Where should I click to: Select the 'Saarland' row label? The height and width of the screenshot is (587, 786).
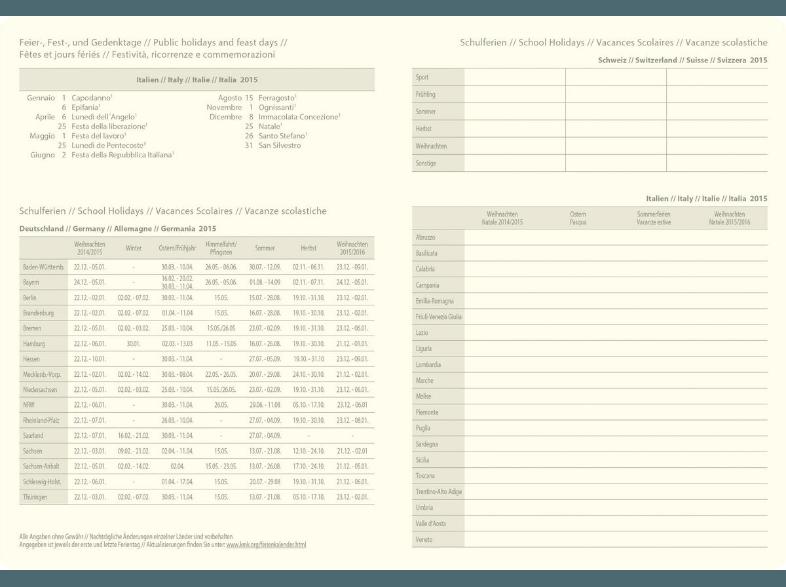[33, 436]
